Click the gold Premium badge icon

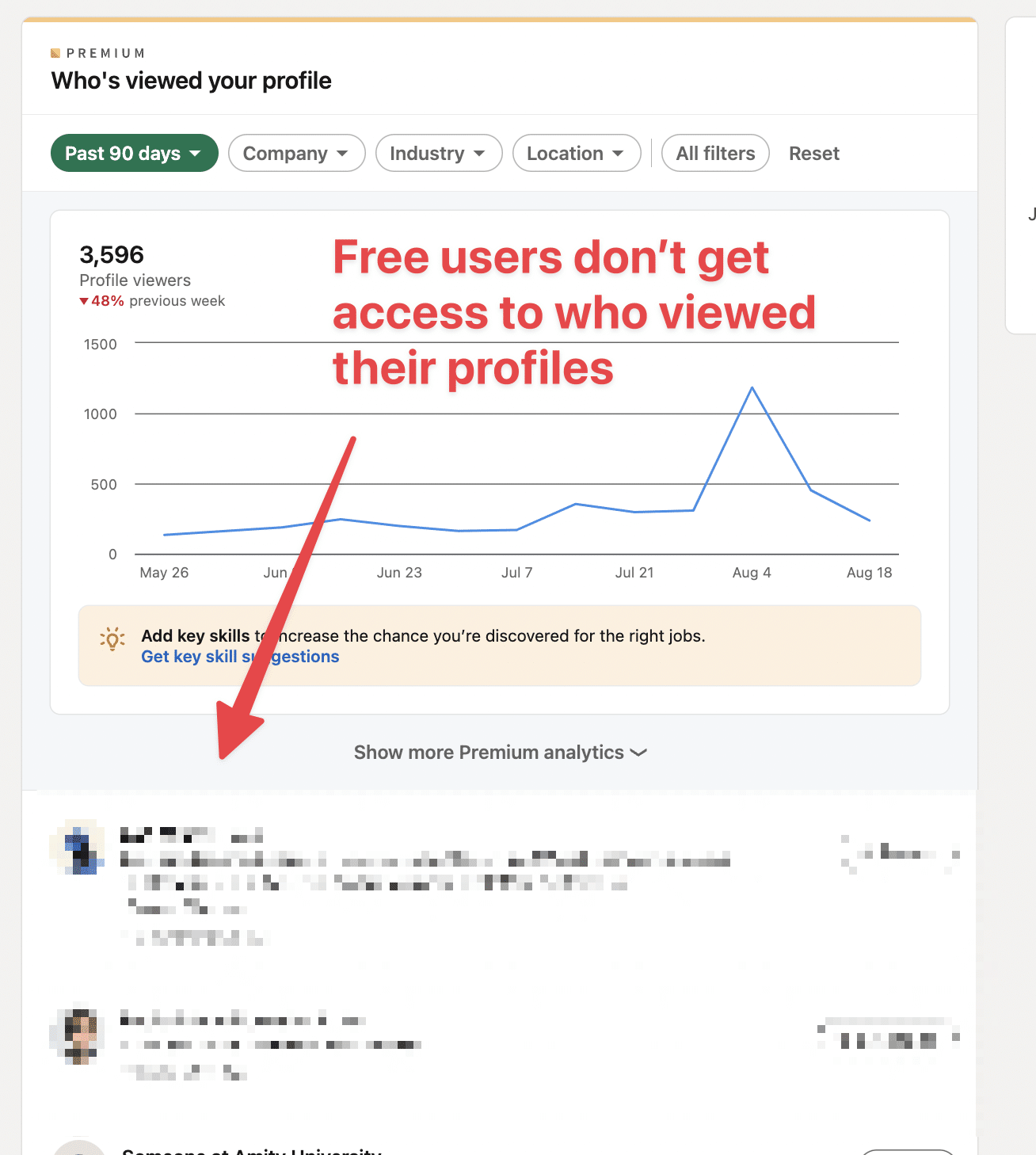pyautogui.click(x=55, y=52)
